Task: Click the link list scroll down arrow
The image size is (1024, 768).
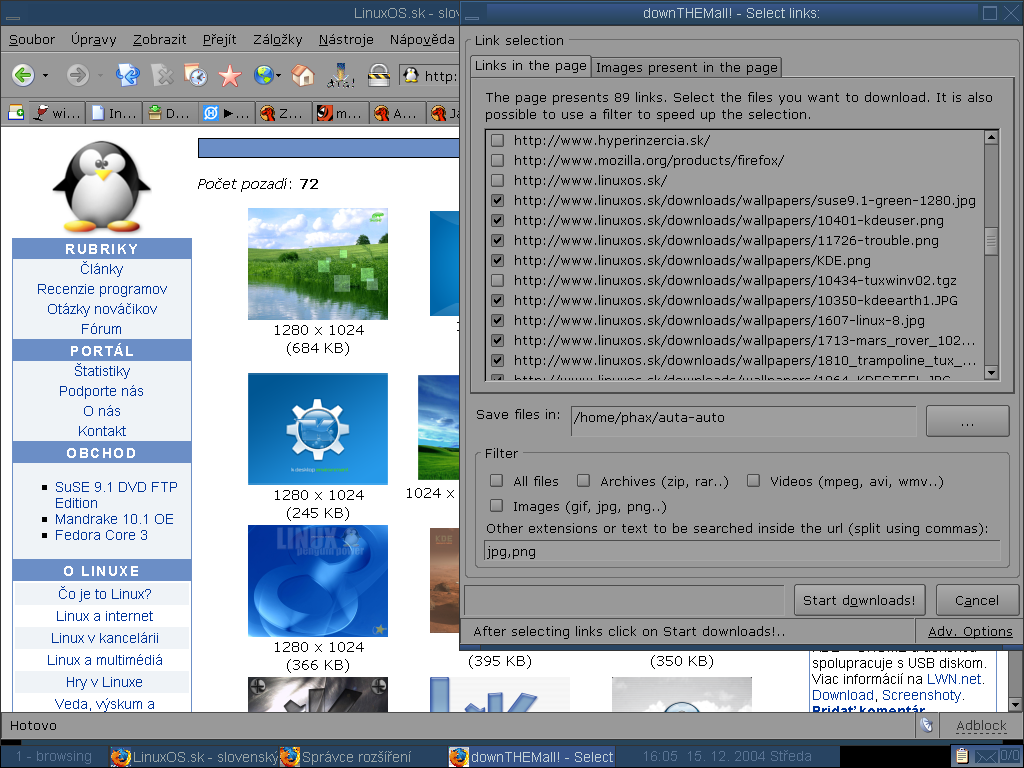Action: (991, 373)
